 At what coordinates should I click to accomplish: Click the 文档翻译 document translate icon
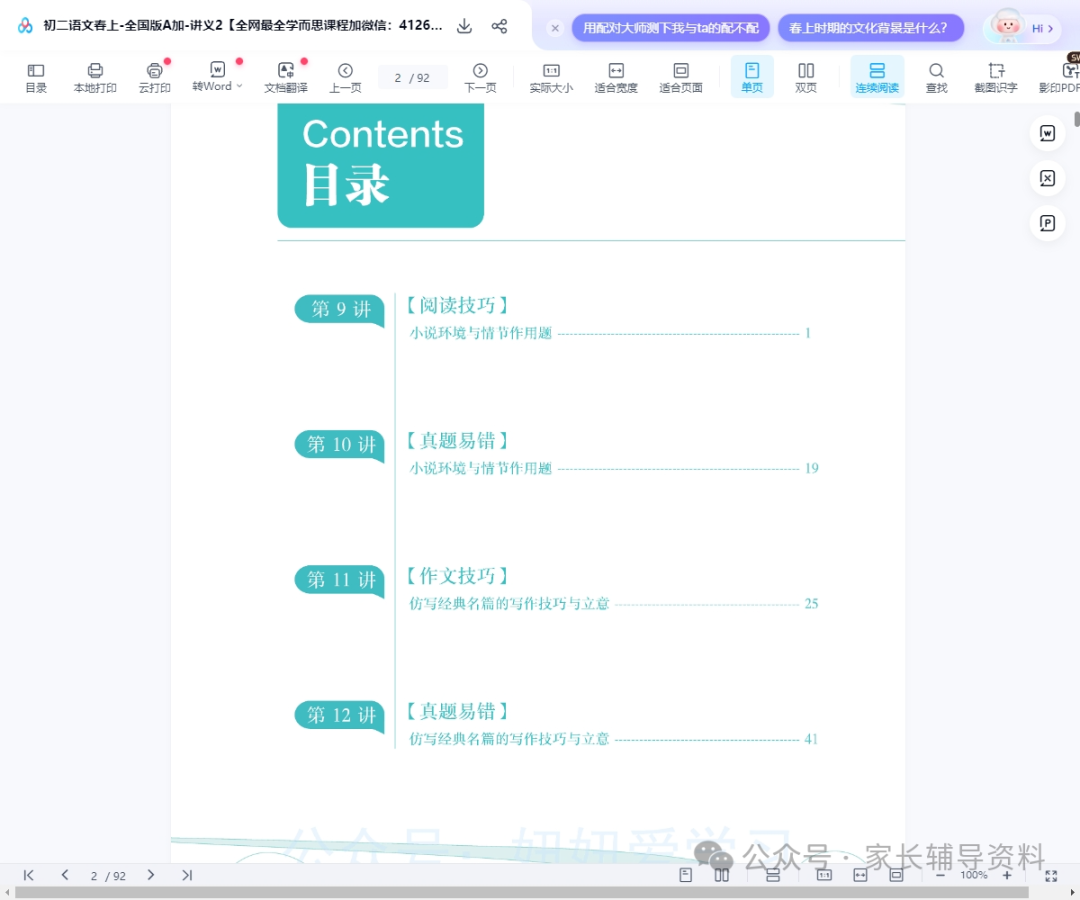[x=286, y=78]
